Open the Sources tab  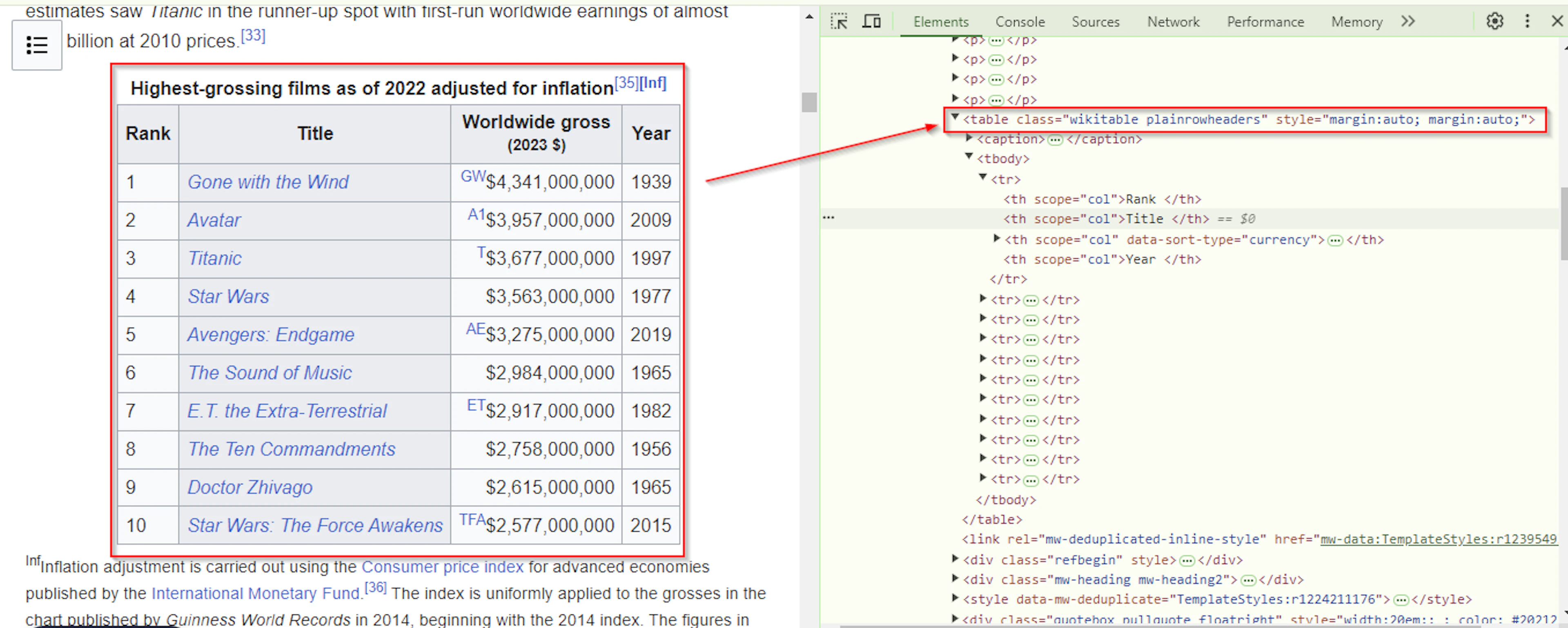[1096, 22]
